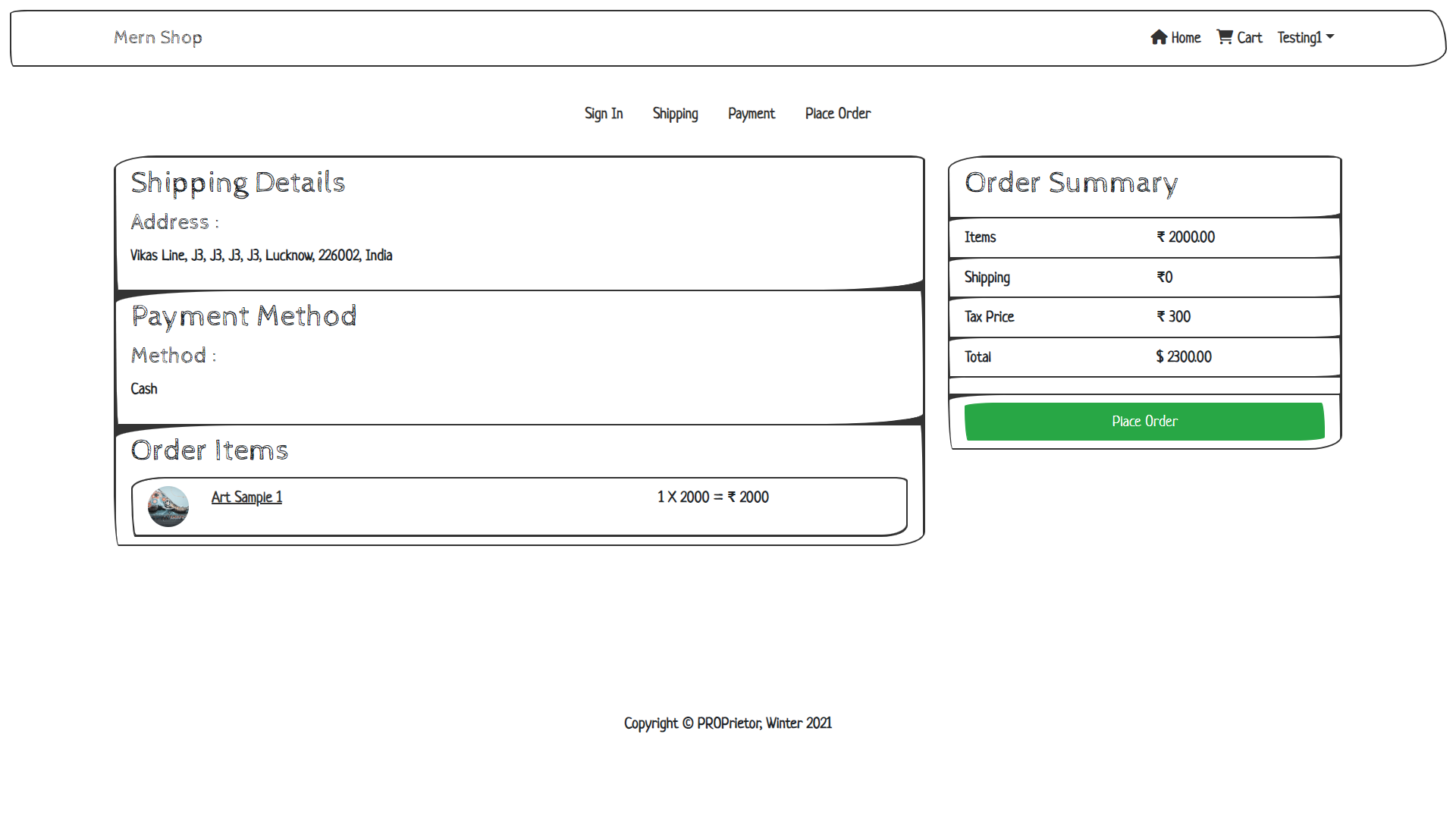The image size is (1456, 819).
Task: Click the shopping cart icon
Action: click(1224, 37)
